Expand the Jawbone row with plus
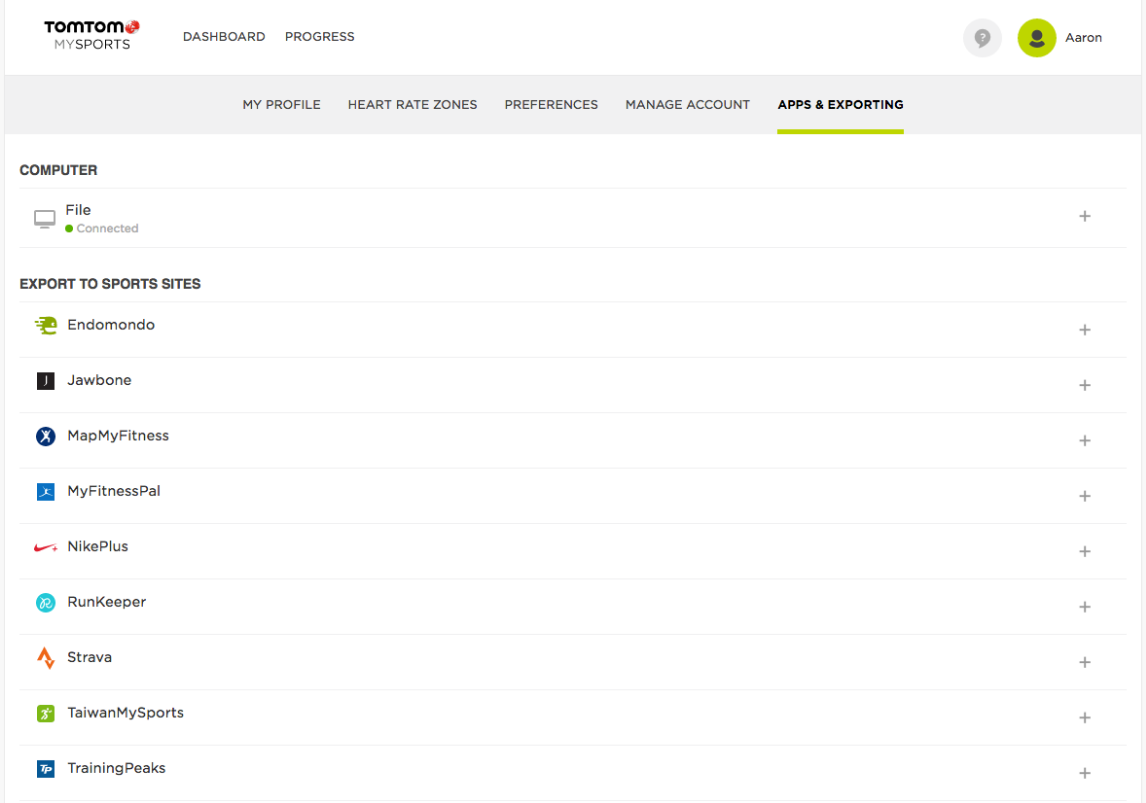Screen dimensions: 1146x803 (1085, 385)
